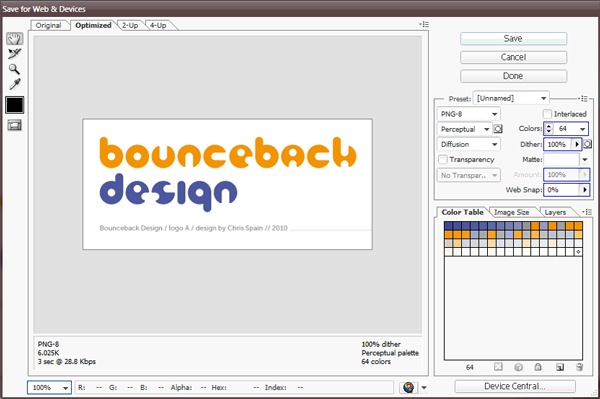This screenshot has height=399, width=600.
Task: Open the Image Size tab
Action: [x=512, y=212]
